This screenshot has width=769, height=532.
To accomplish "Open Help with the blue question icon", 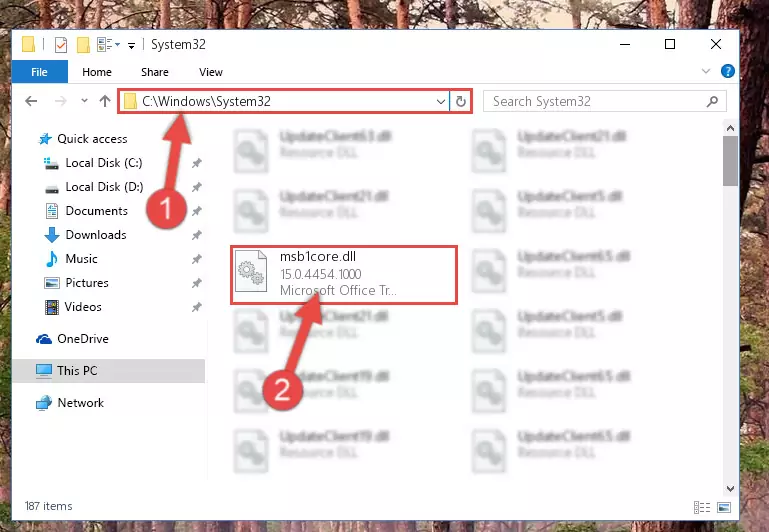I will point(728,71).
